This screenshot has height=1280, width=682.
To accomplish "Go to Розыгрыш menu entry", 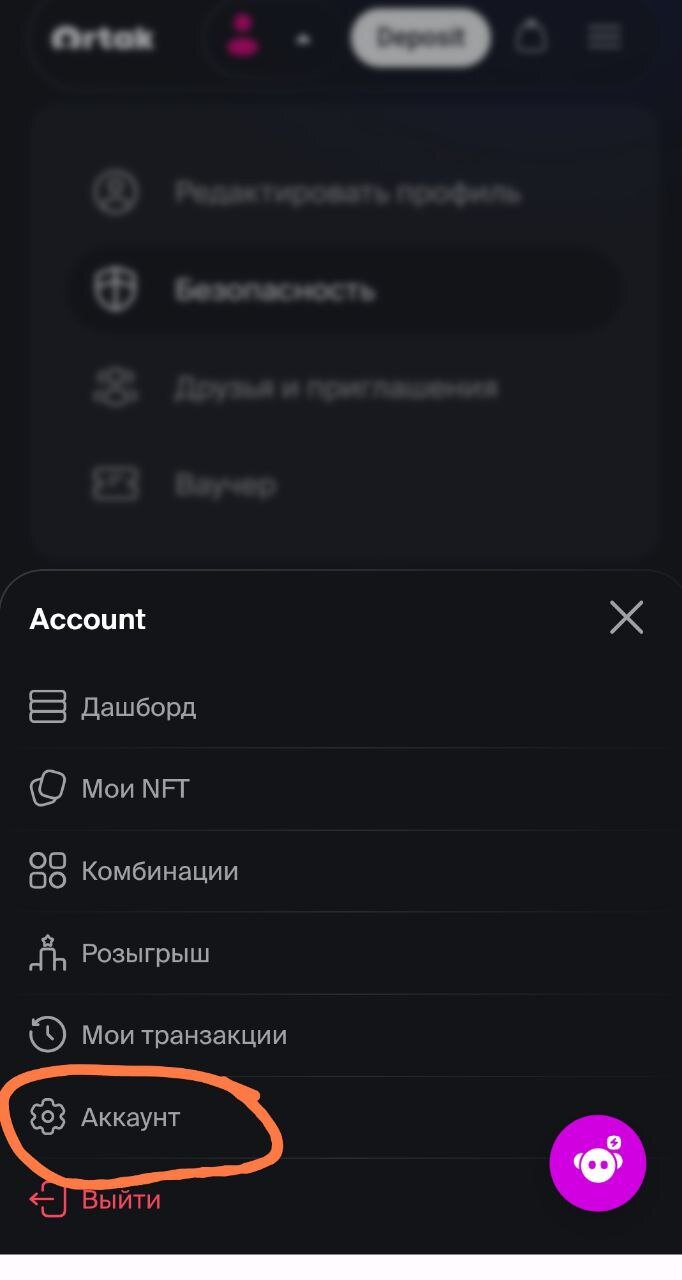I will (145, 953).
